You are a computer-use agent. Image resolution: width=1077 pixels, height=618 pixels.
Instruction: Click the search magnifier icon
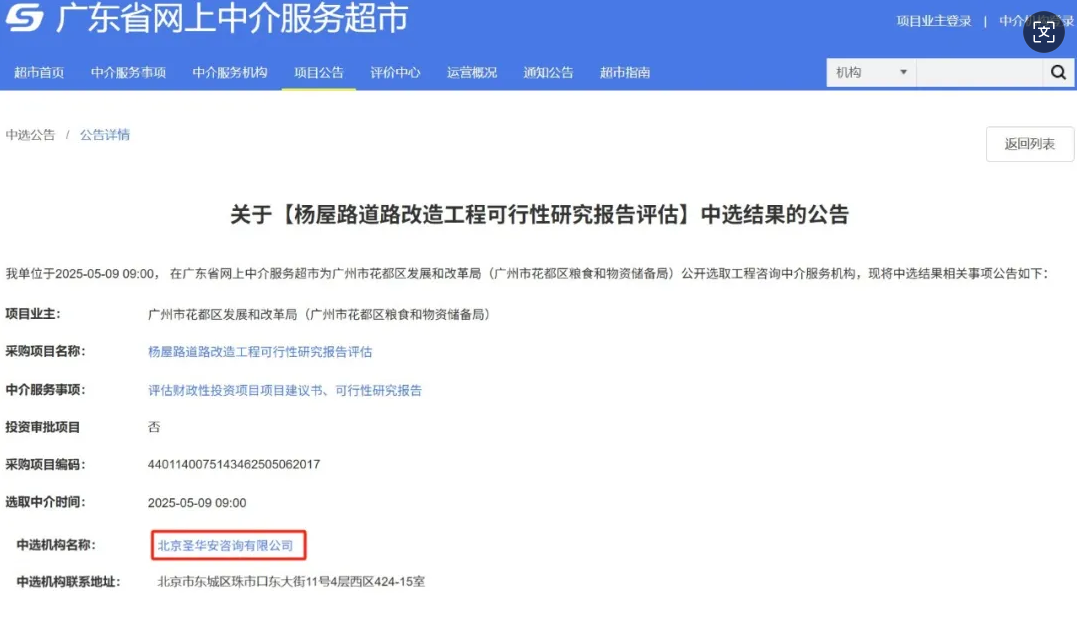pos(1058,72)
